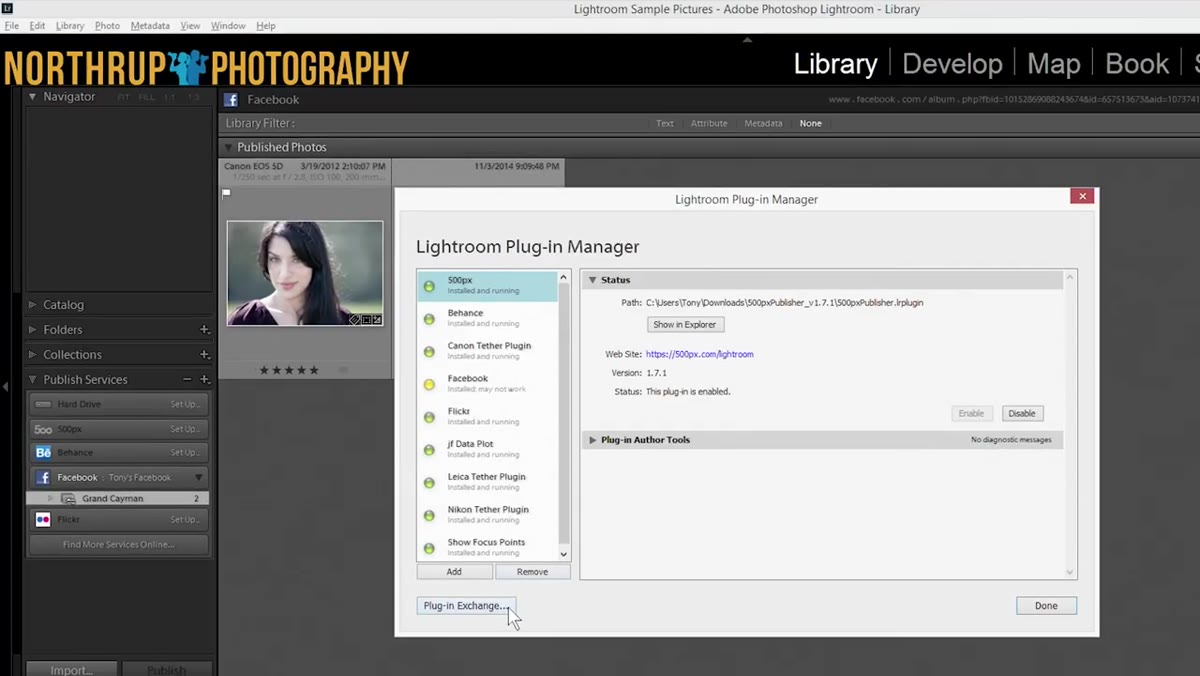The image size is (1200, 676).
Task: Click the left panel hide arrow
Action: coord(5,385)
